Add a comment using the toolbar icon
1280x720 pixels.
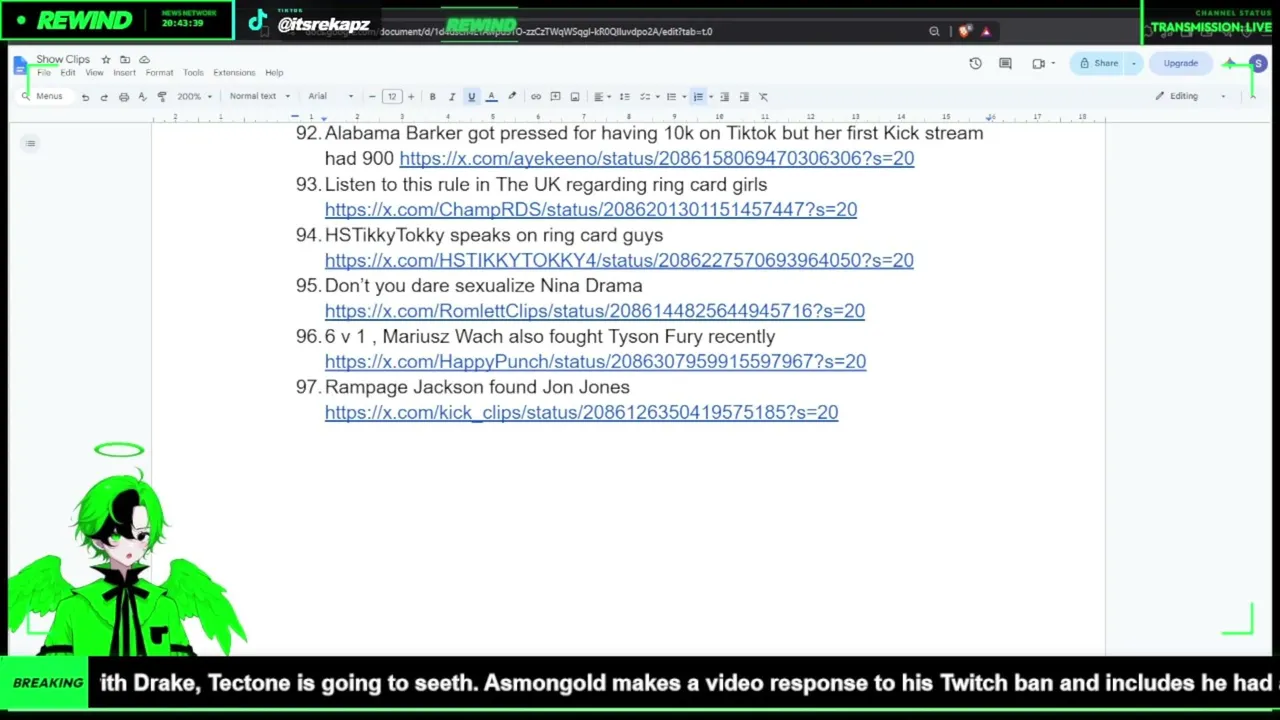tap(555, 97)
